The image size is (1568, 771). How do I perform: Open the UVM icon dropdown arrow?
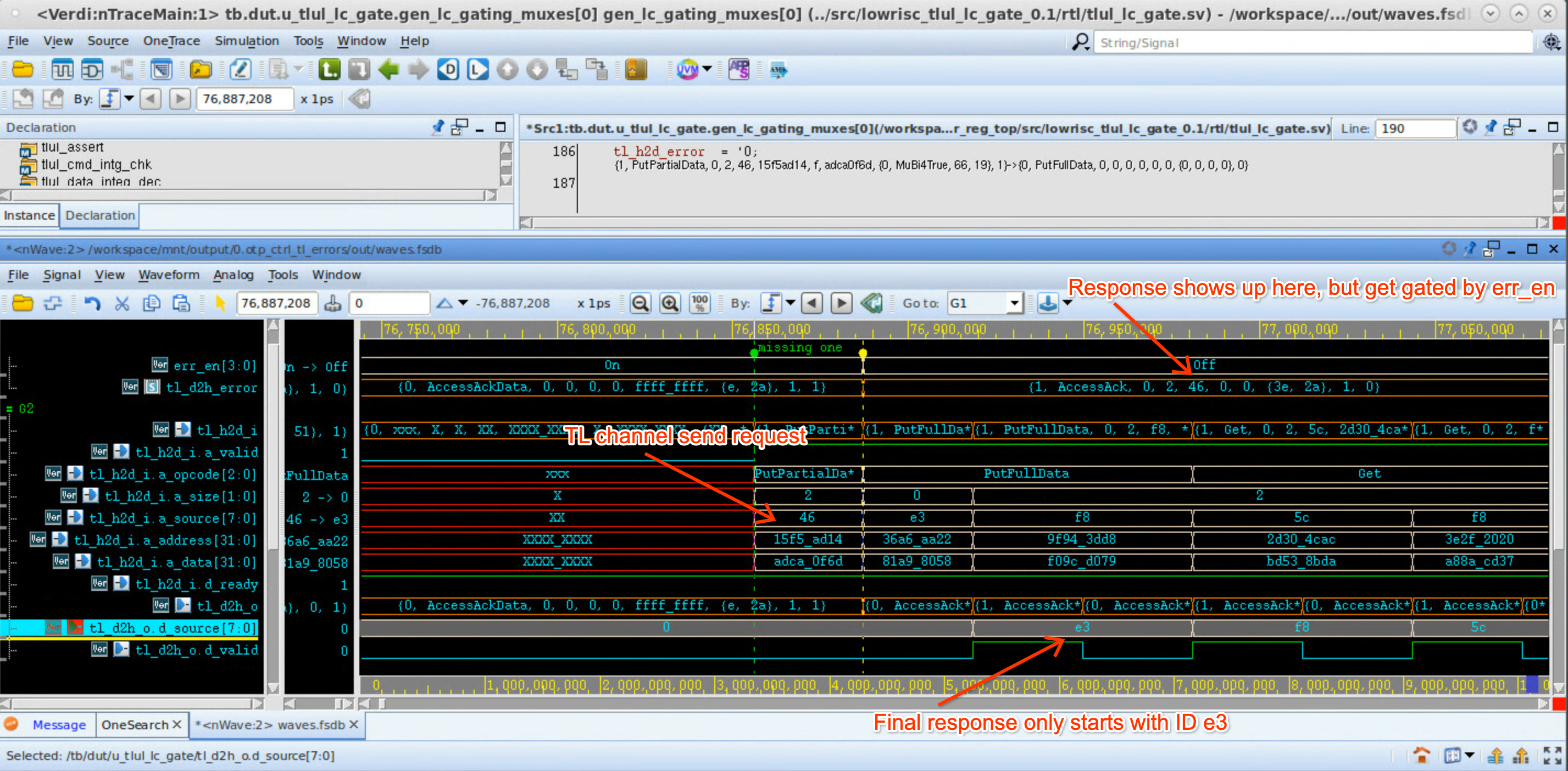tap(707, 69)
